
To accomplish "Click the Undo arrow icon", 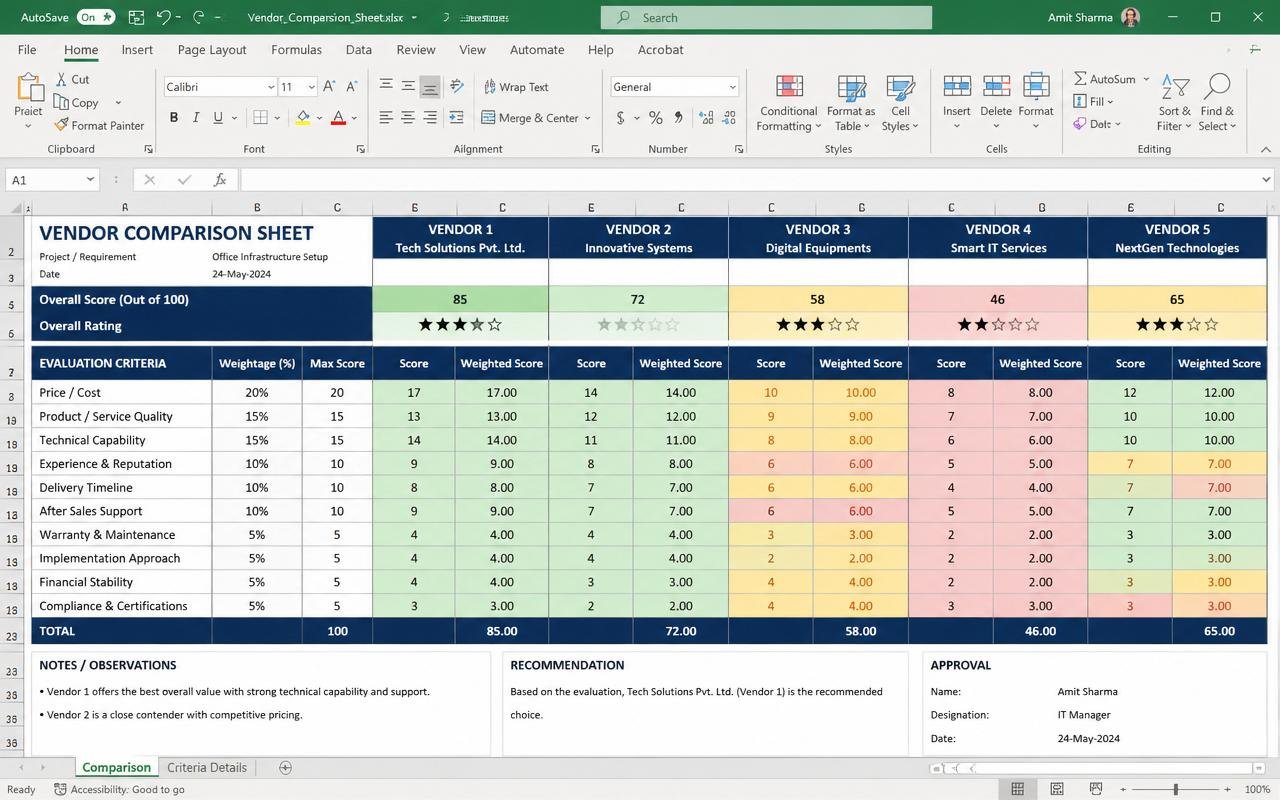I will [x=163, y=17].
